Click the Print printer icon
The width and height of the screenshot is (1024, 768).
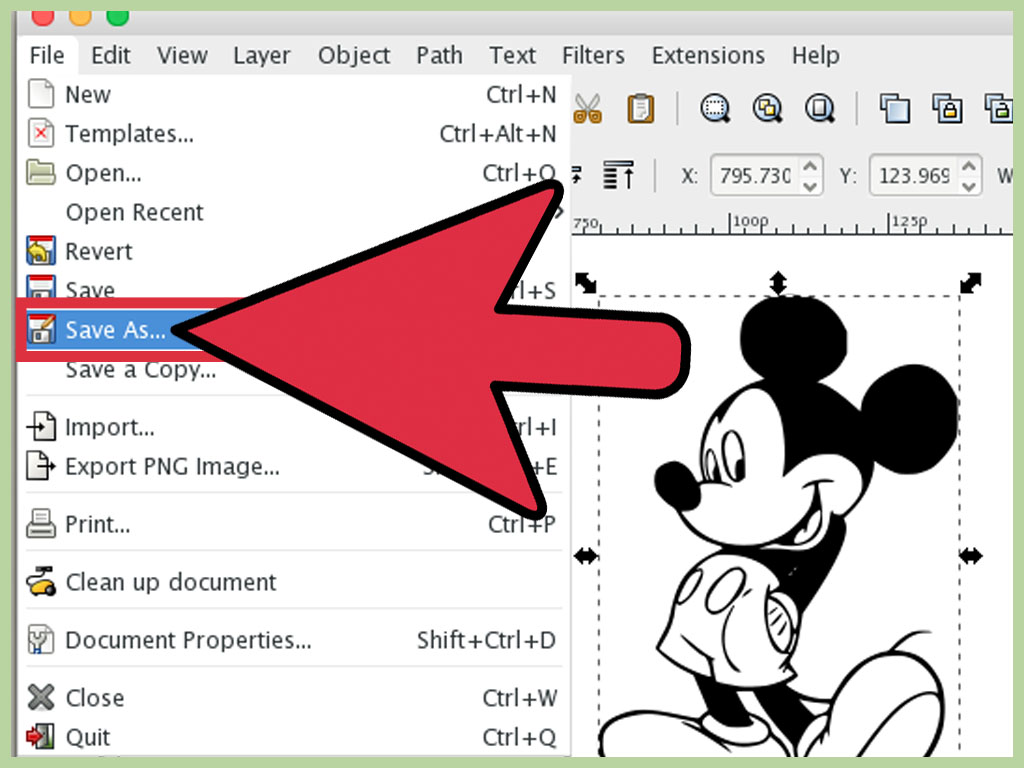pyautogui.click(x=40, y=524)
